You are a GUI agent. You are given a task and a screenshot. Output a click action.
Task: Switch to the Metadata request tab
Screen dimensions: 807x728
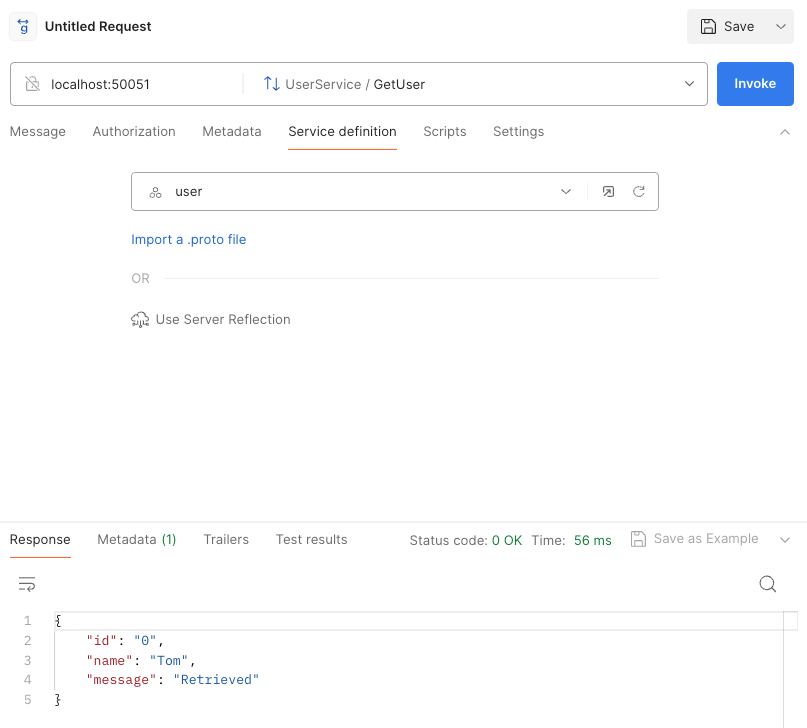[231, 131]
